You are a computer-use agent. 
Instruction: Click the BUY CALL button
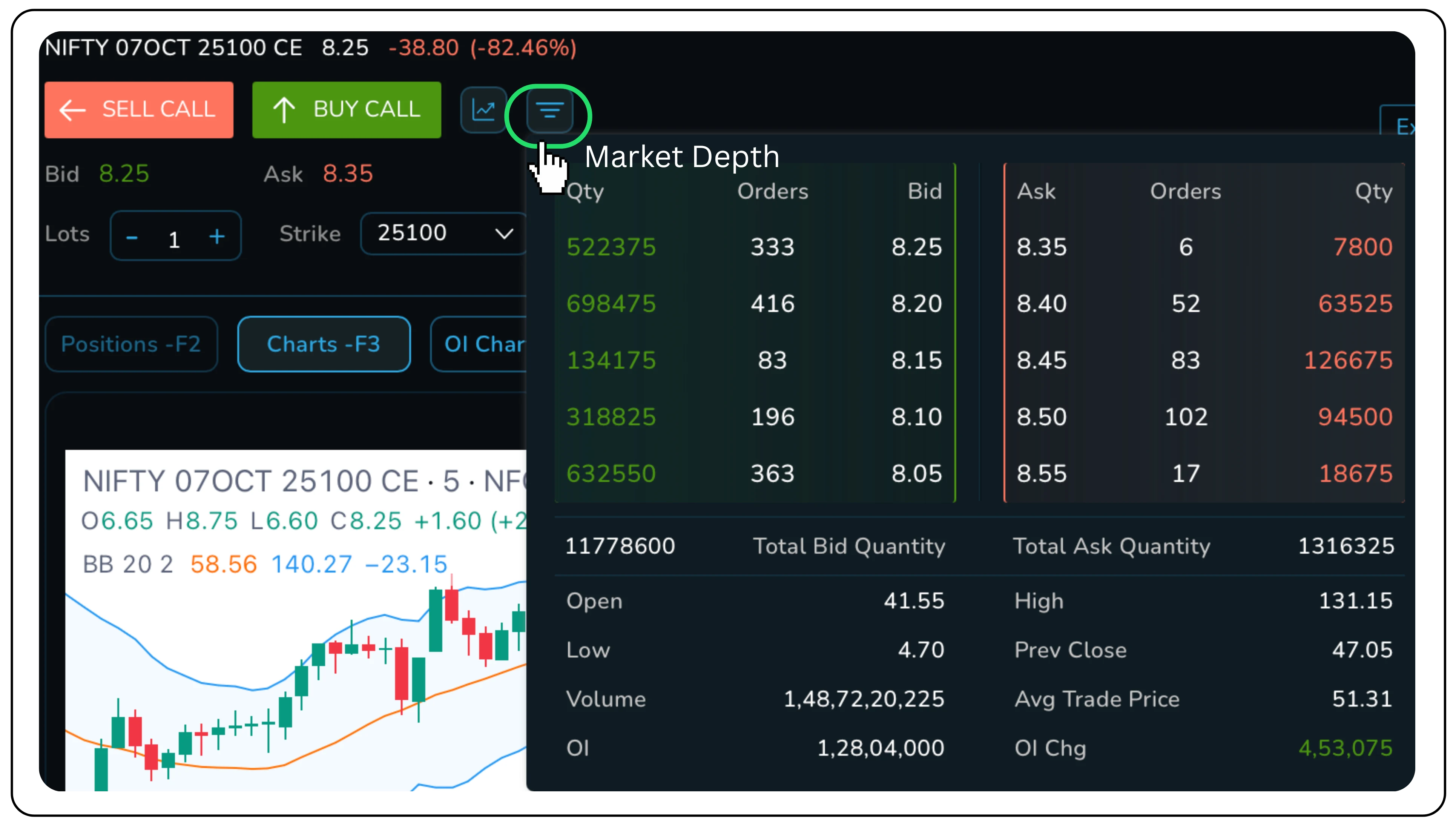coord(347,110)
